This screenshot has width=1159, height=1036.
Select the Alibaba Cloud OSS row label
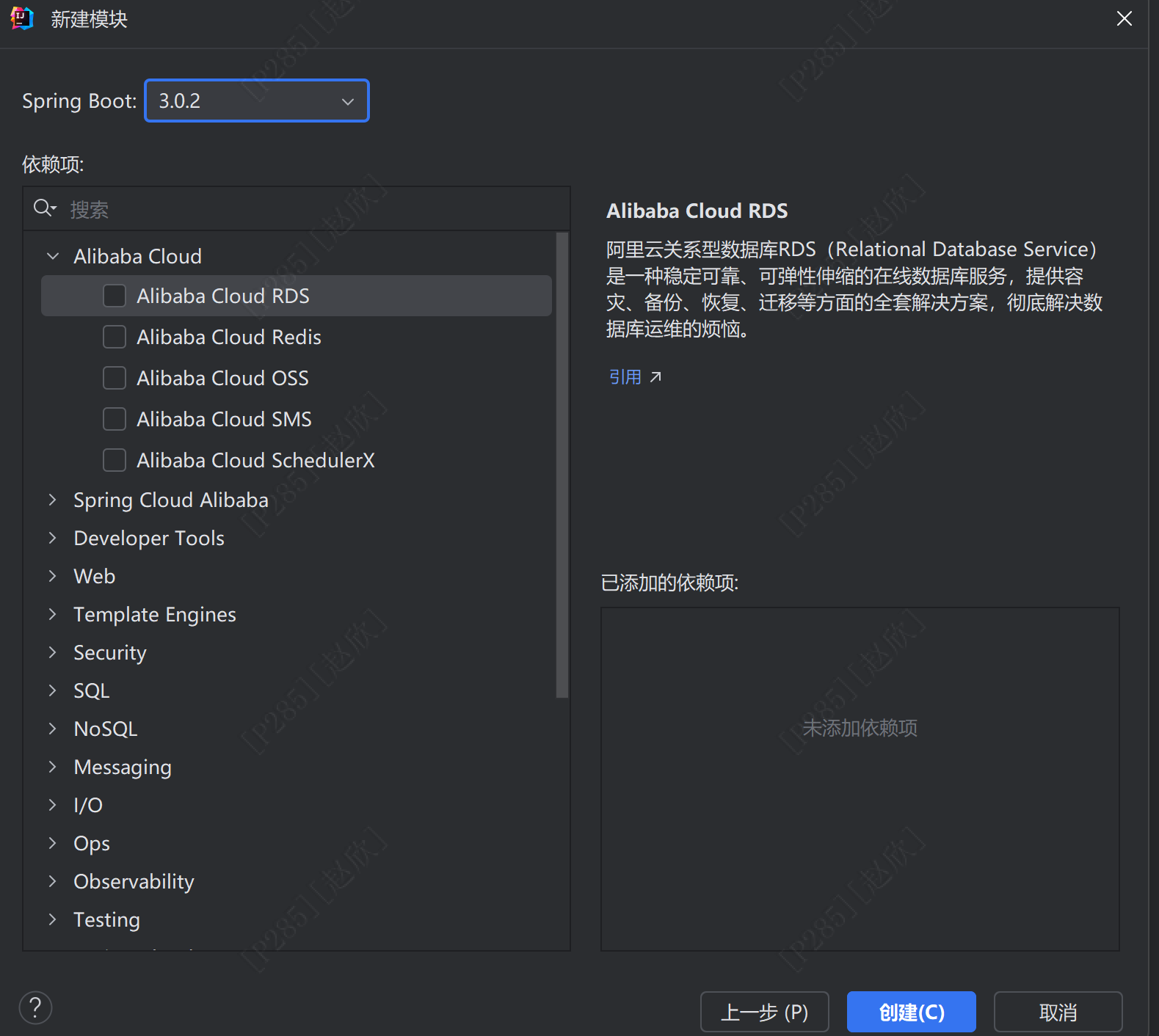click(x=222, y=378)
